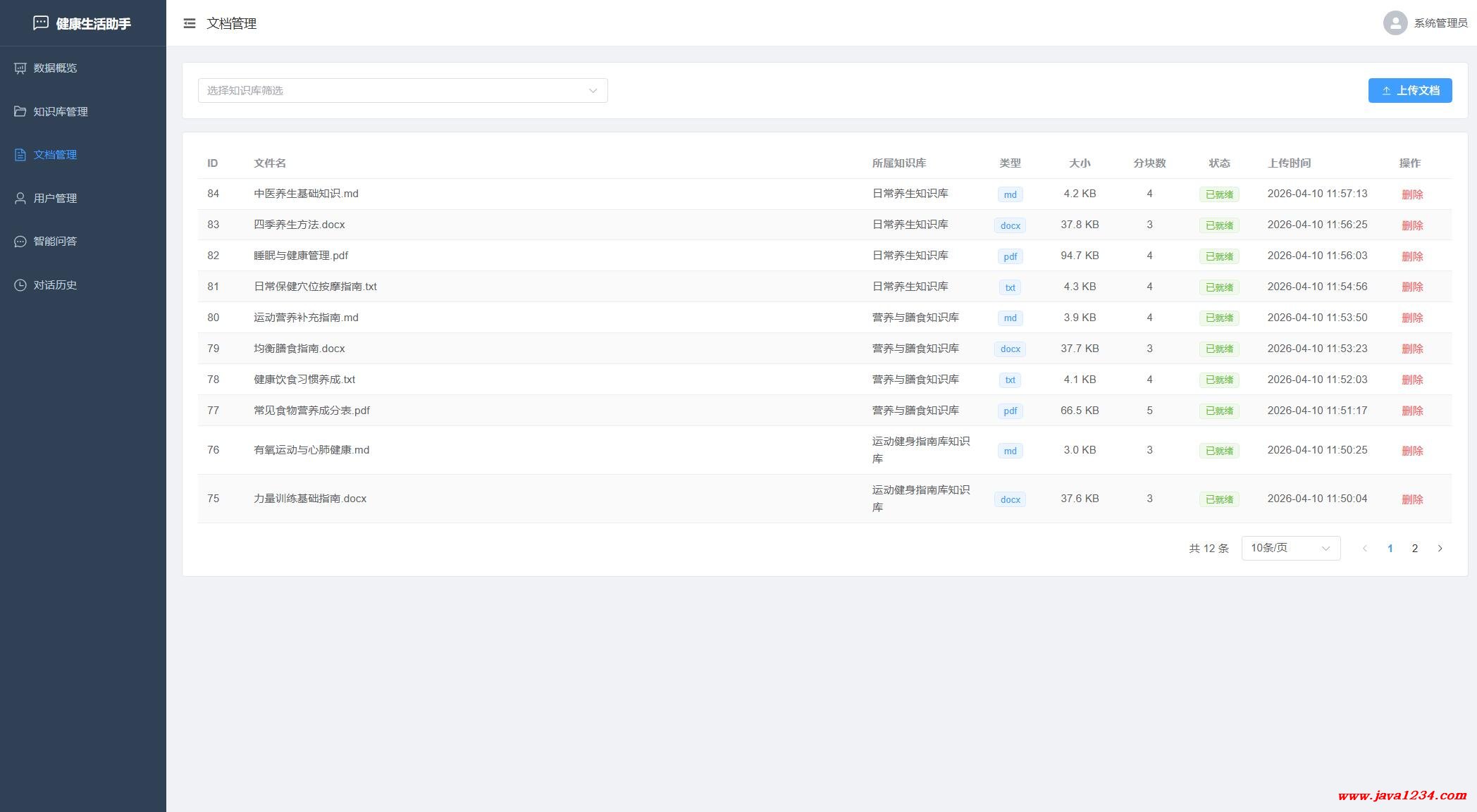Click the 用户管理 person icon
Image resolution: width=1477 pixels, height=812 pixels.
(20, 199)
